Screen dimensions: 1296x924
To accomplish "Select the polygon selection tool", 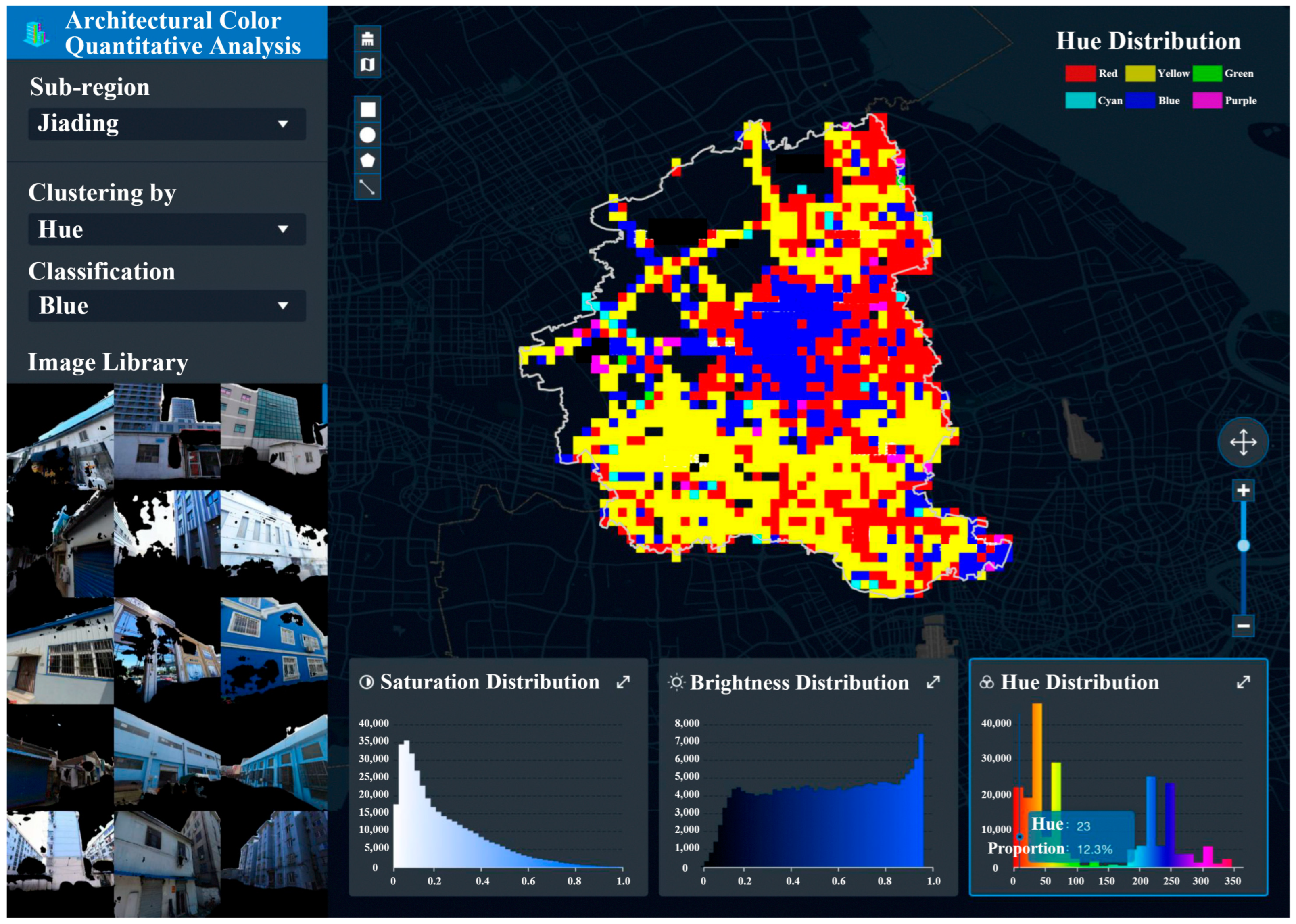I will click(367, 161).
